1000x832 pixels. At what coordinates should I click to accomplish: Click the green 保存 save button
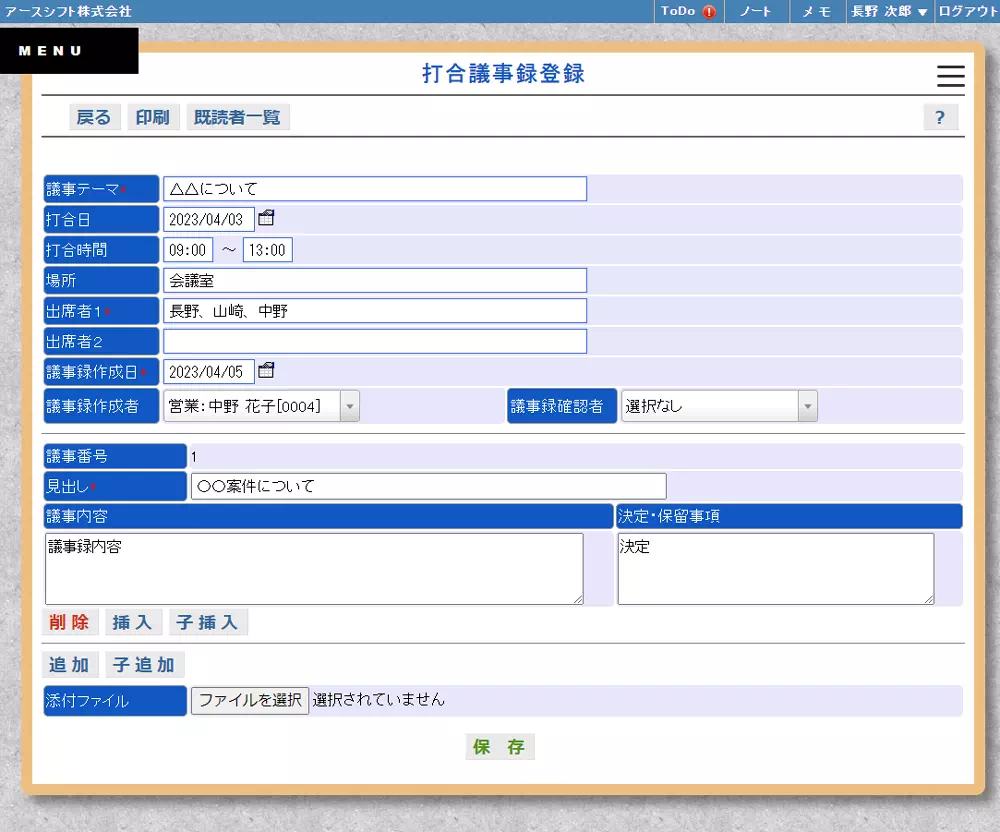point(499,746)
